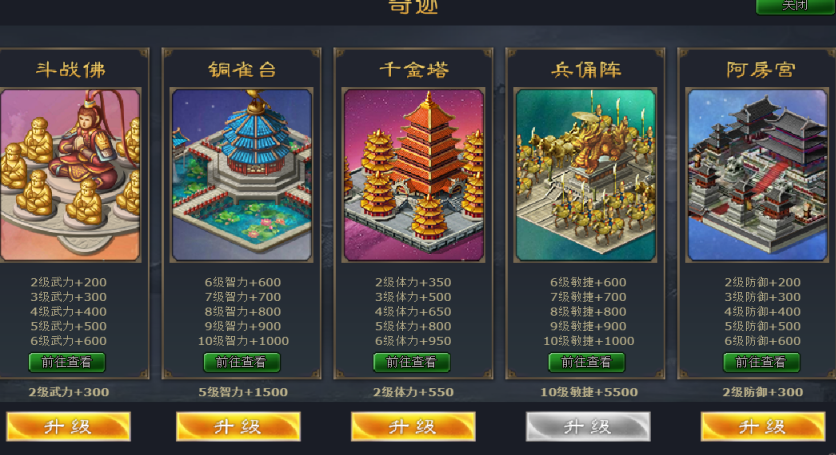The height and width of the screenshot is (455, 836).
Task: Select the 阿房宫 palace artwork
Action: tap(757, 175)
